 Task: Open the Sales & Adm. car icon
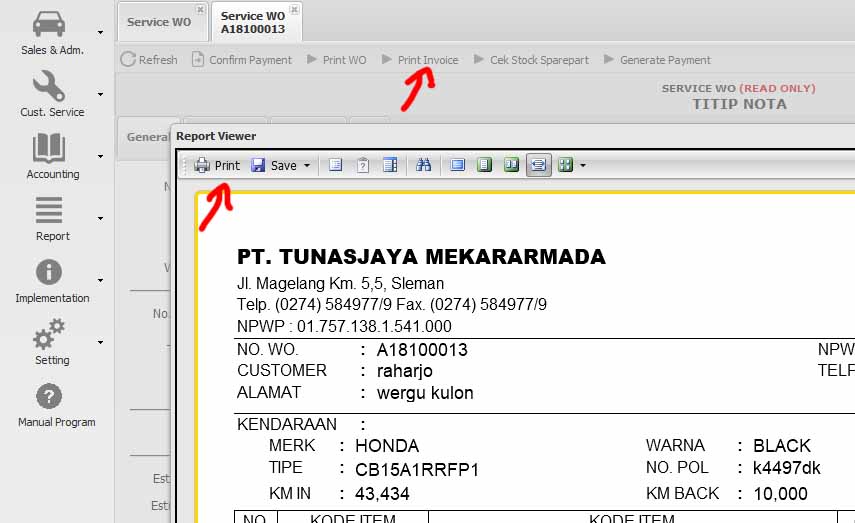click(49, 24)
